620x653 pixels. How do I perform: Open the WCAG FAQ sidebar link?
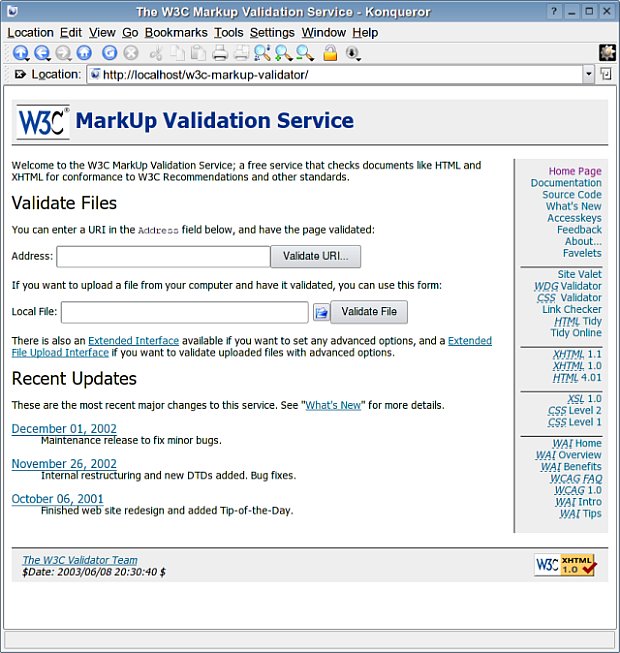576,479
